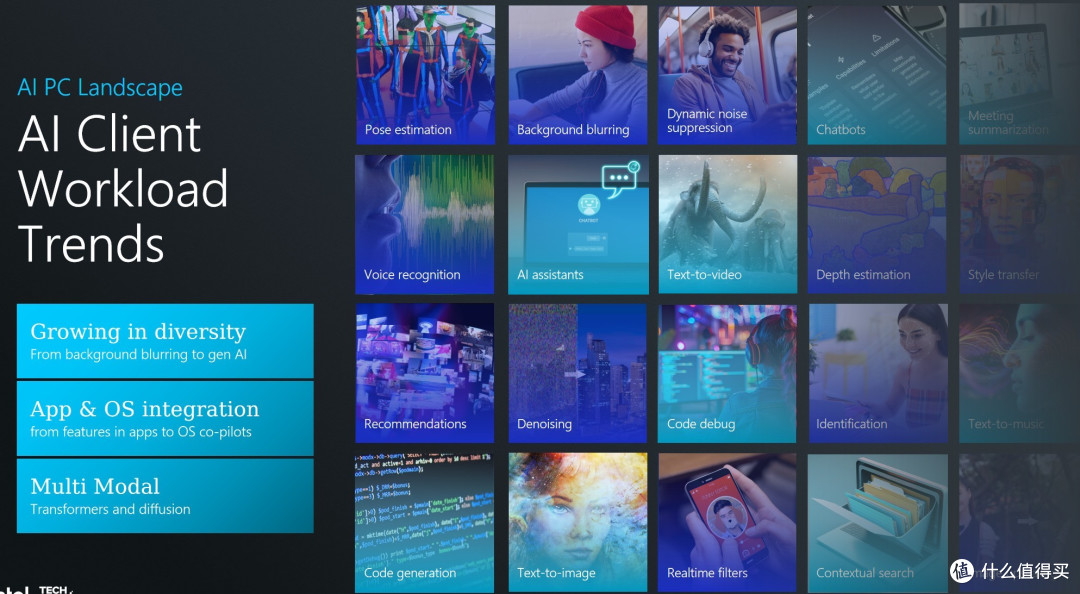Image resolution: width=1080 pixels, height=594 pixels.
Task: Open the Text-to-image face tile
Action: tap(577, 521)
